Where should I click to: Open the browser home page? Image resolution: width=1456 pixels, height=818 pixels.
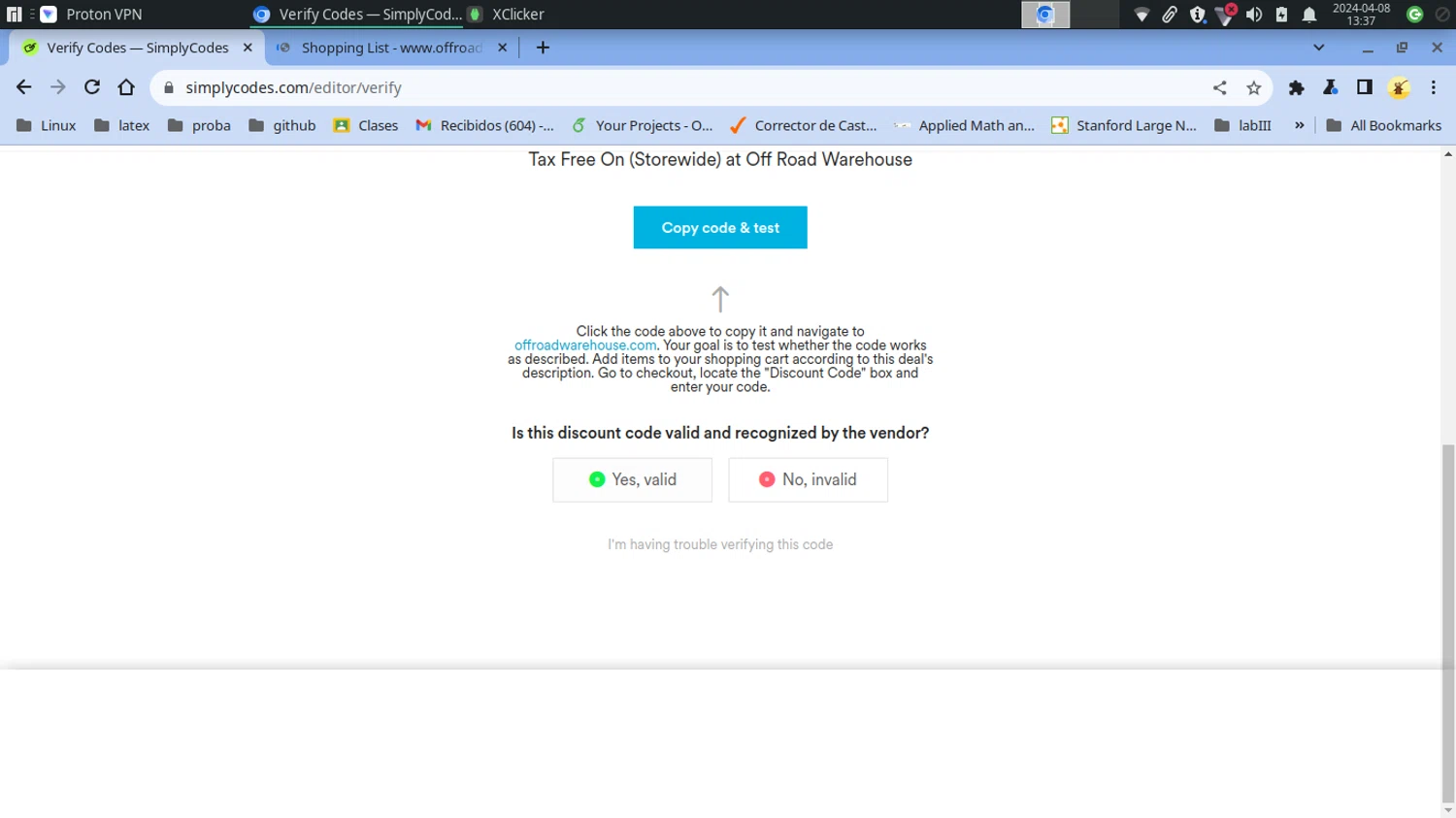click(x=126, y=87)
